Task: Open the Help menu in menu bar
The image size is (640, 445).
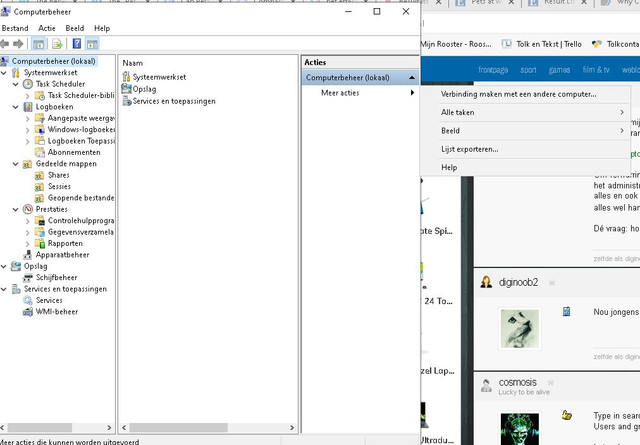Action: tap(102, 28)
